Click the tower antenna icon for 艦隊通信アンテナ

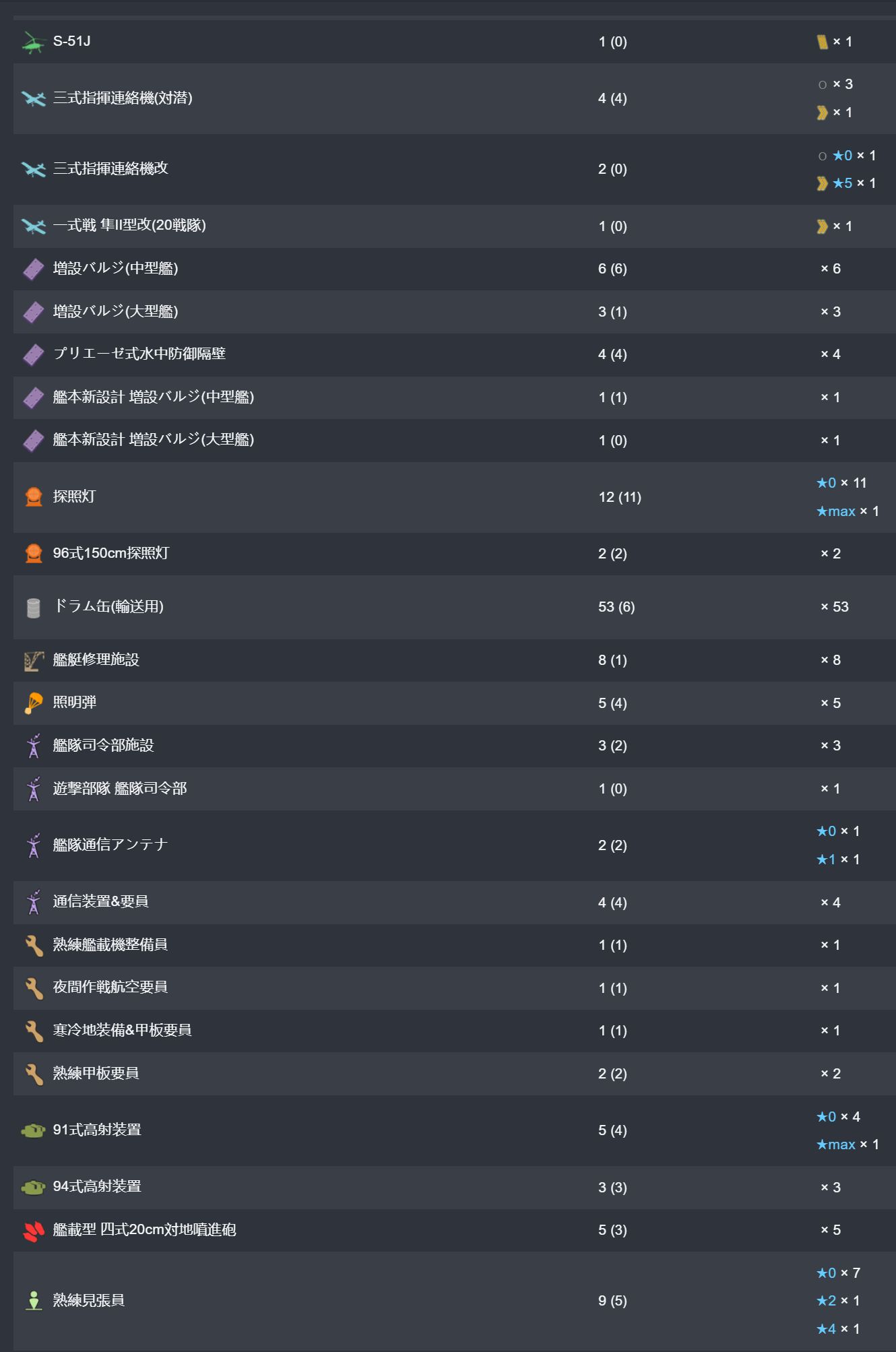[33, 845]
